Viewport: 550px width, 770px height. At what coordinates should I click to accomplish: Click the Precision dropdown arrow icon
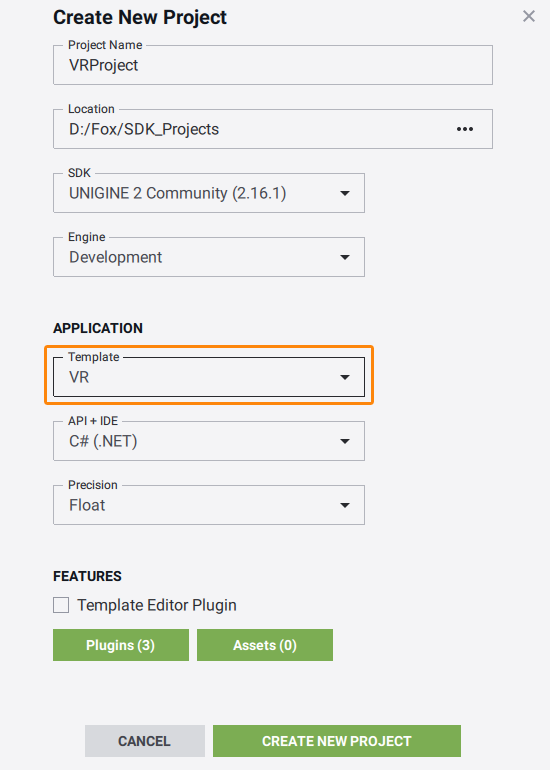(x=345, y=505)
